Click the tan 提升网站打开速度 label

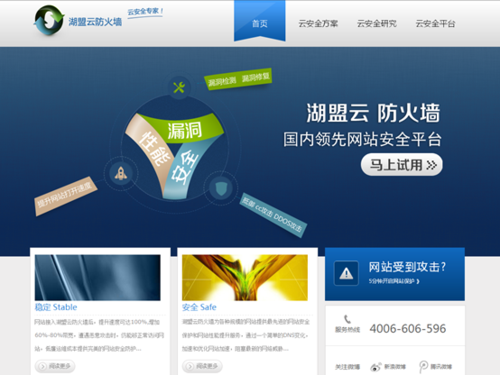(x=66, y=196)
